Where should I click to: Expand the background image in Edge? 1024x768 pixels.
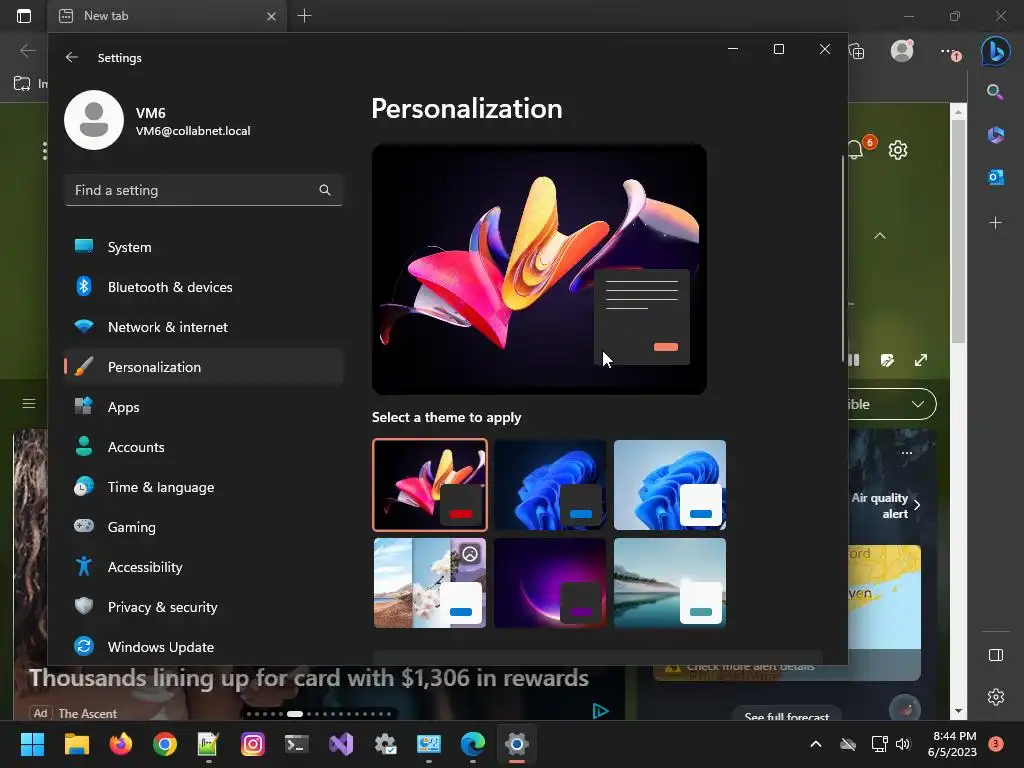[x=921, y=360]
